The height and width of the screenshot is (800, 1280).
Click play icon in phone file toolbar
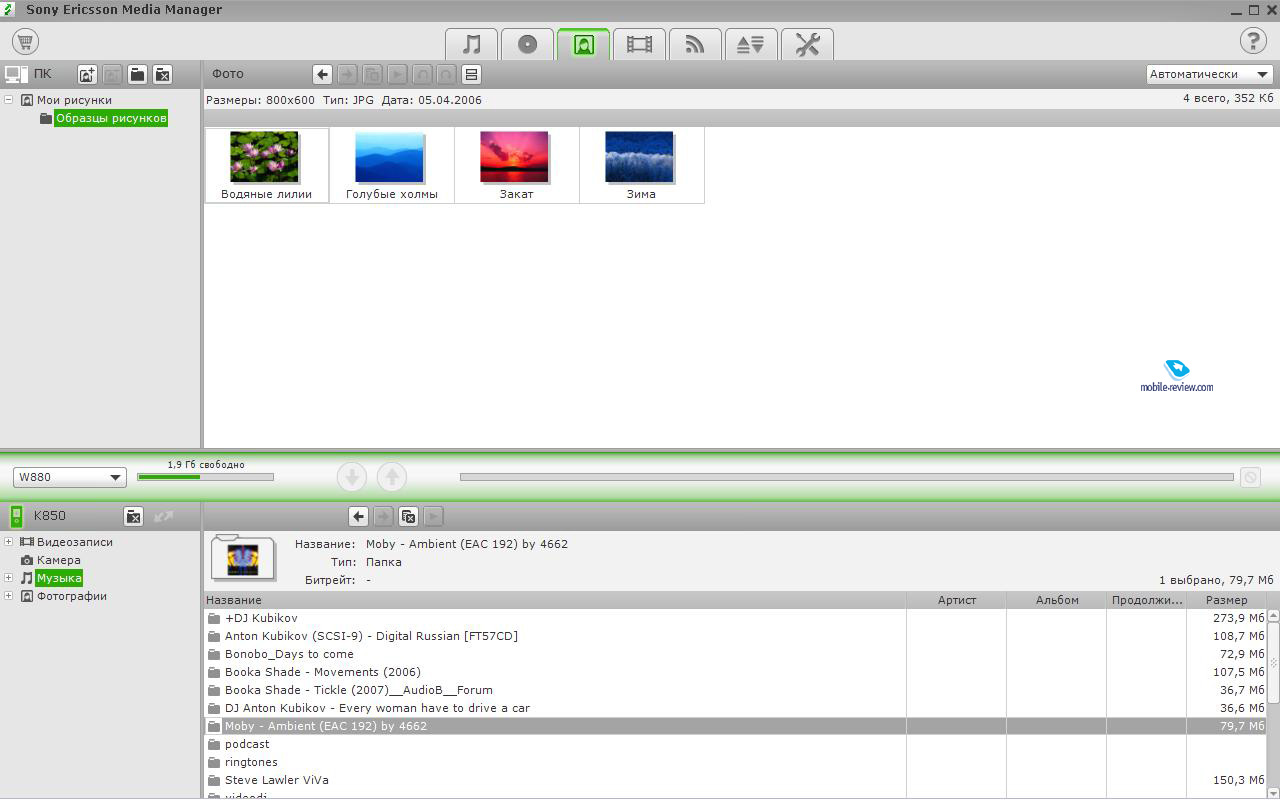coord(433,516)
